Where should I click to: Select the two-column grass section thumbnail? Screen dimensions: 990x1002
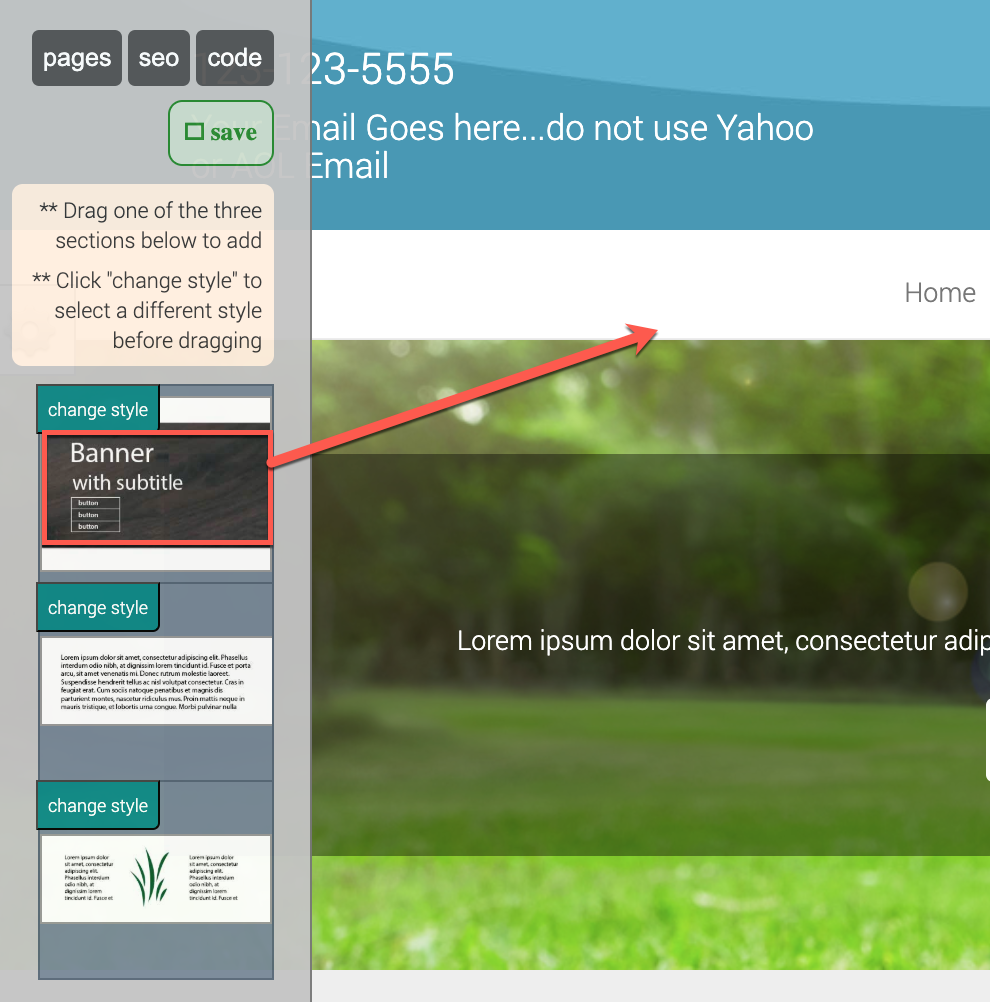coord(156,879)
